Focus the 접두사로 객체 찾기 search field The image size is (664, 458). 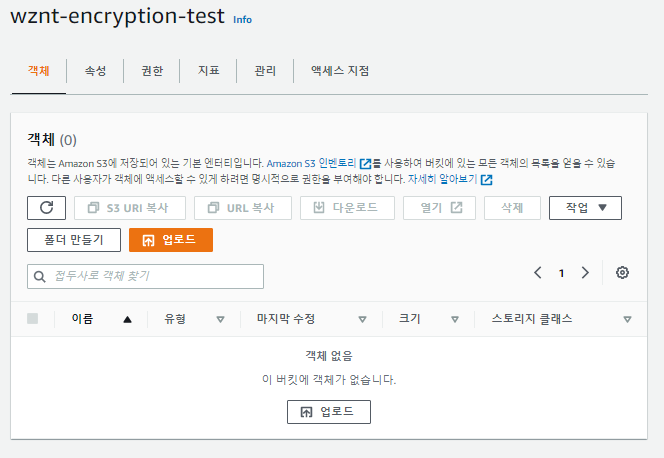[145, 277]
